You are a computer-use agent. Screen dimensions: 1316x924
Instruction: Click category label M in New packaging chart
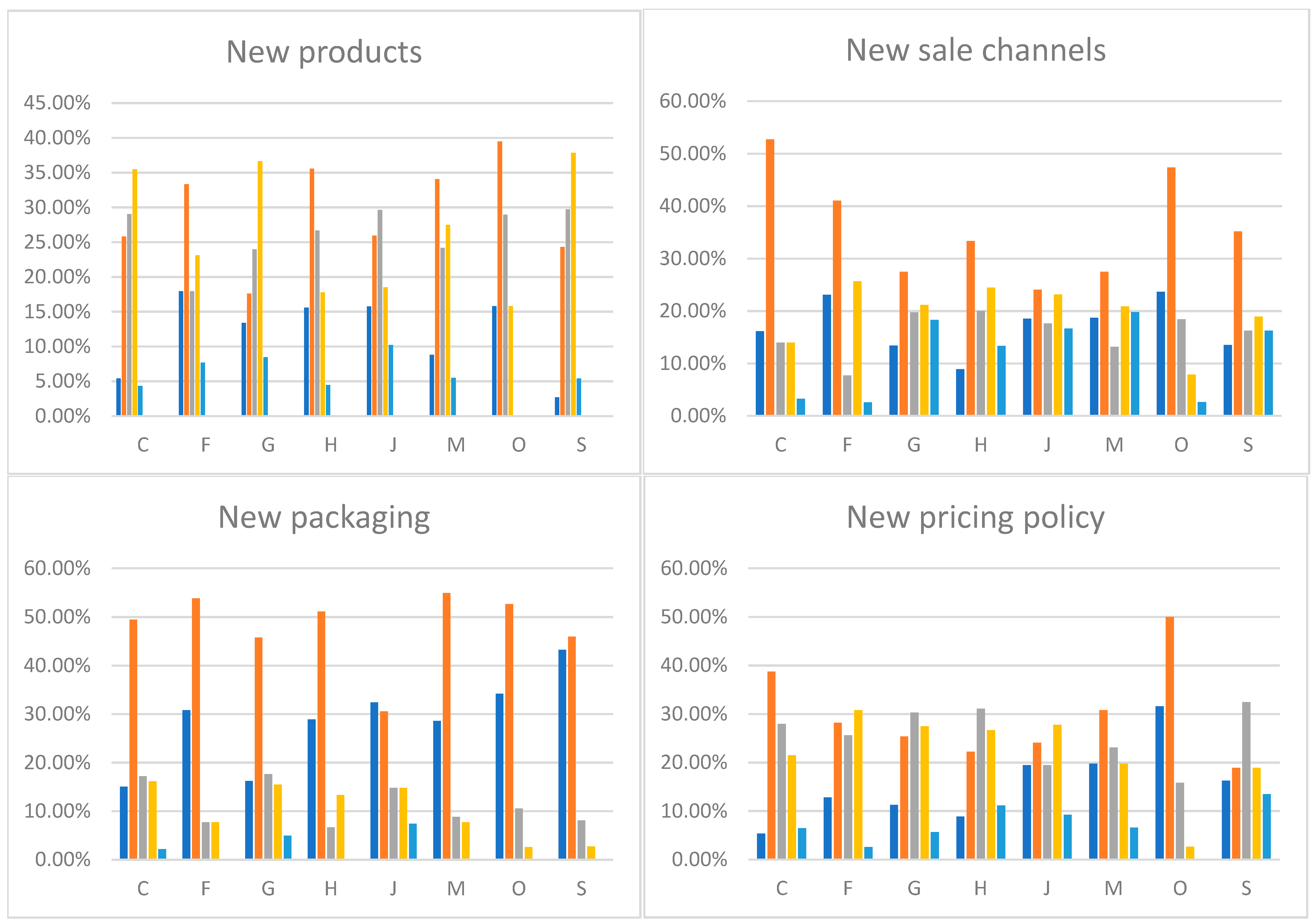coord(456,888)
